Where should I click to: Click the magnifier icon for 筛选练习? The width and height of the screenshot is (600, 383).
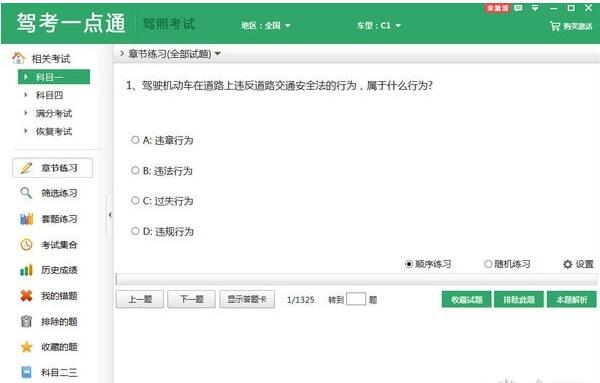pos(26,193)
